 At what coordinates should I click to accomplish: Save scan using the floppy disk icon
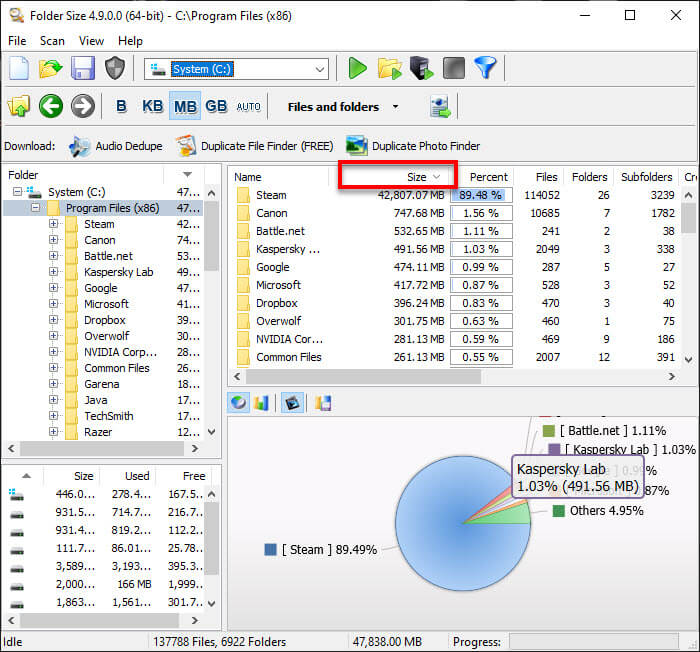pos(83,69)
